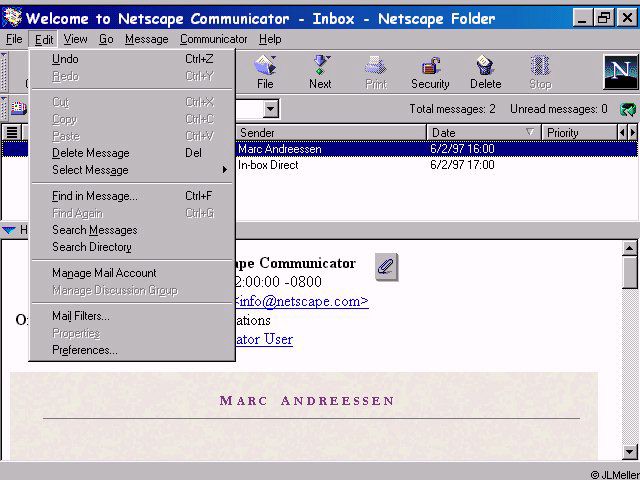
Task: Open the Security toolbar button
Action: pos(430,72)
